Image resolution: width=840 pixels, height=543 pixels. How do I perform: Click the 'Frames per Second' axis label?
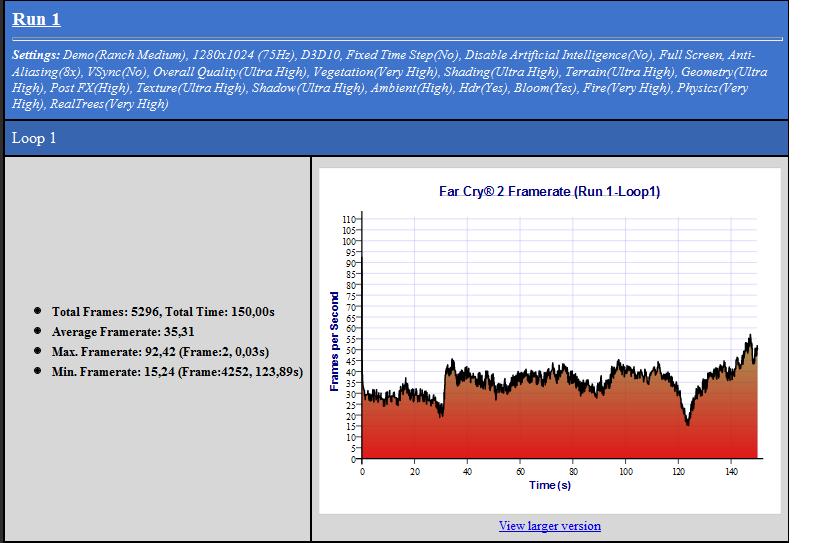click(334, 342)
